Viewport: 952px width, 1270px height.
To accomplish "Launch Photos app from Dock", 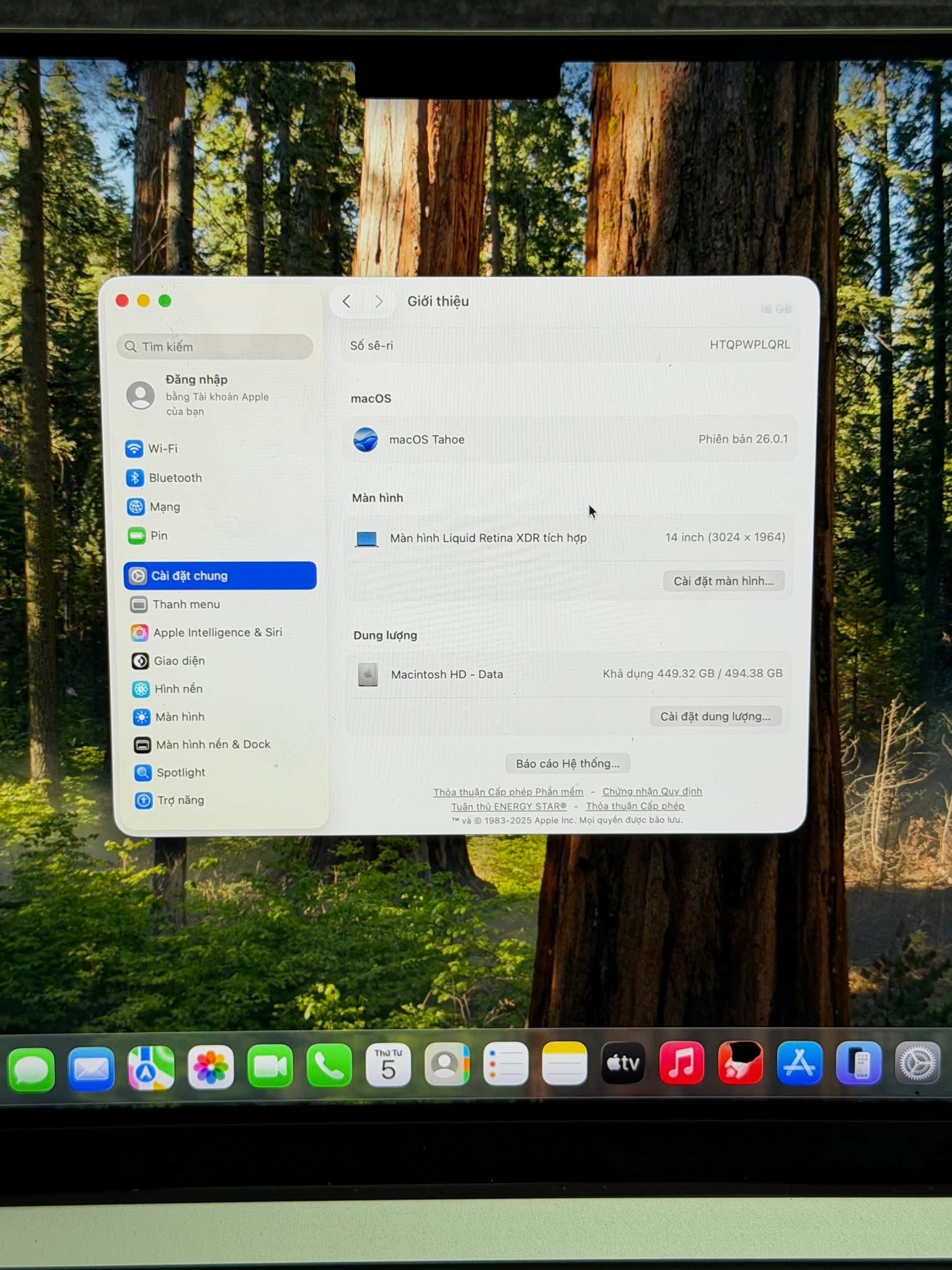I will [211, 1067].
